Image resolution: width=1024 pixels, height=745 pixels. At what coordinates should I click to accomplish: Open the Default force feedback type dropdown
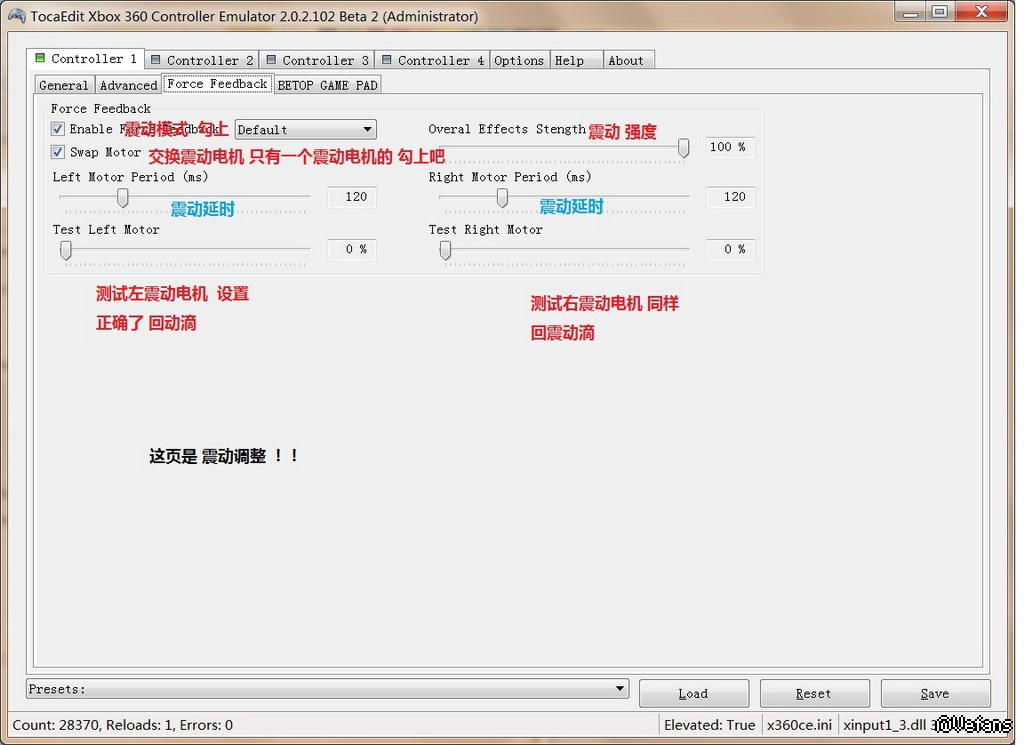(x=305, y=129)
